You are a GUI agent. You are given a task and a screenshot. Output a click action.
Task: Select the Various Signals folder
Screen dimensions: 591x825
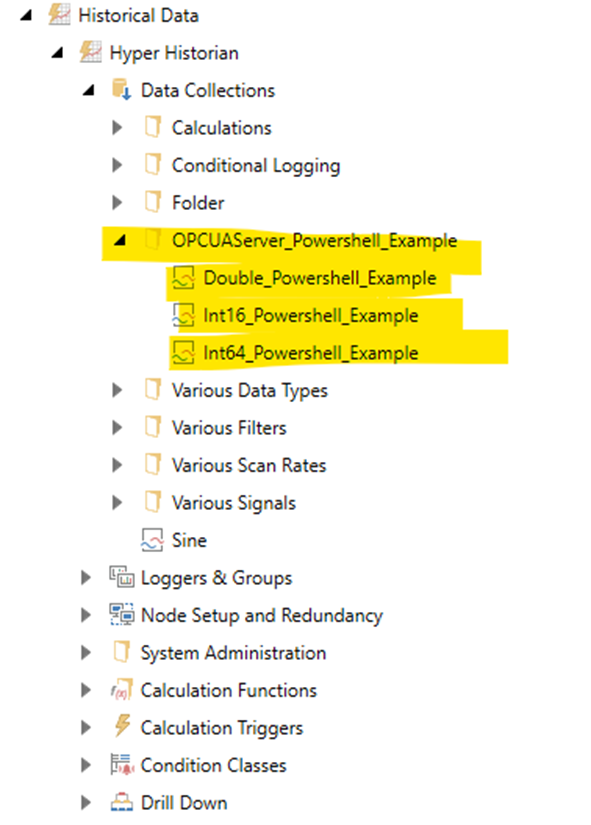click(x=234, y=503)
